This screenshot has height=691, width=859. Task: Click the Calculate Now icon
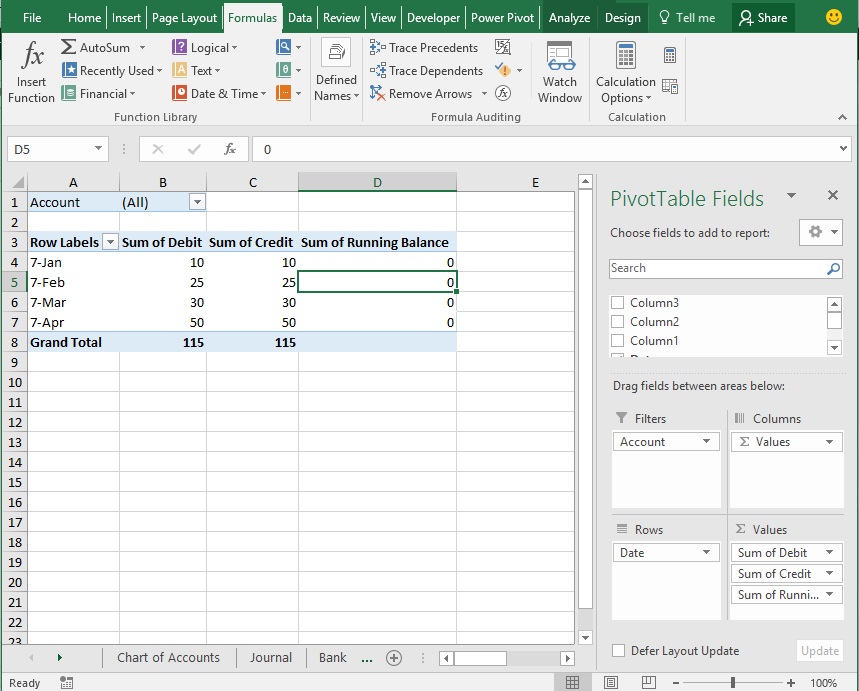pos(669,55)
